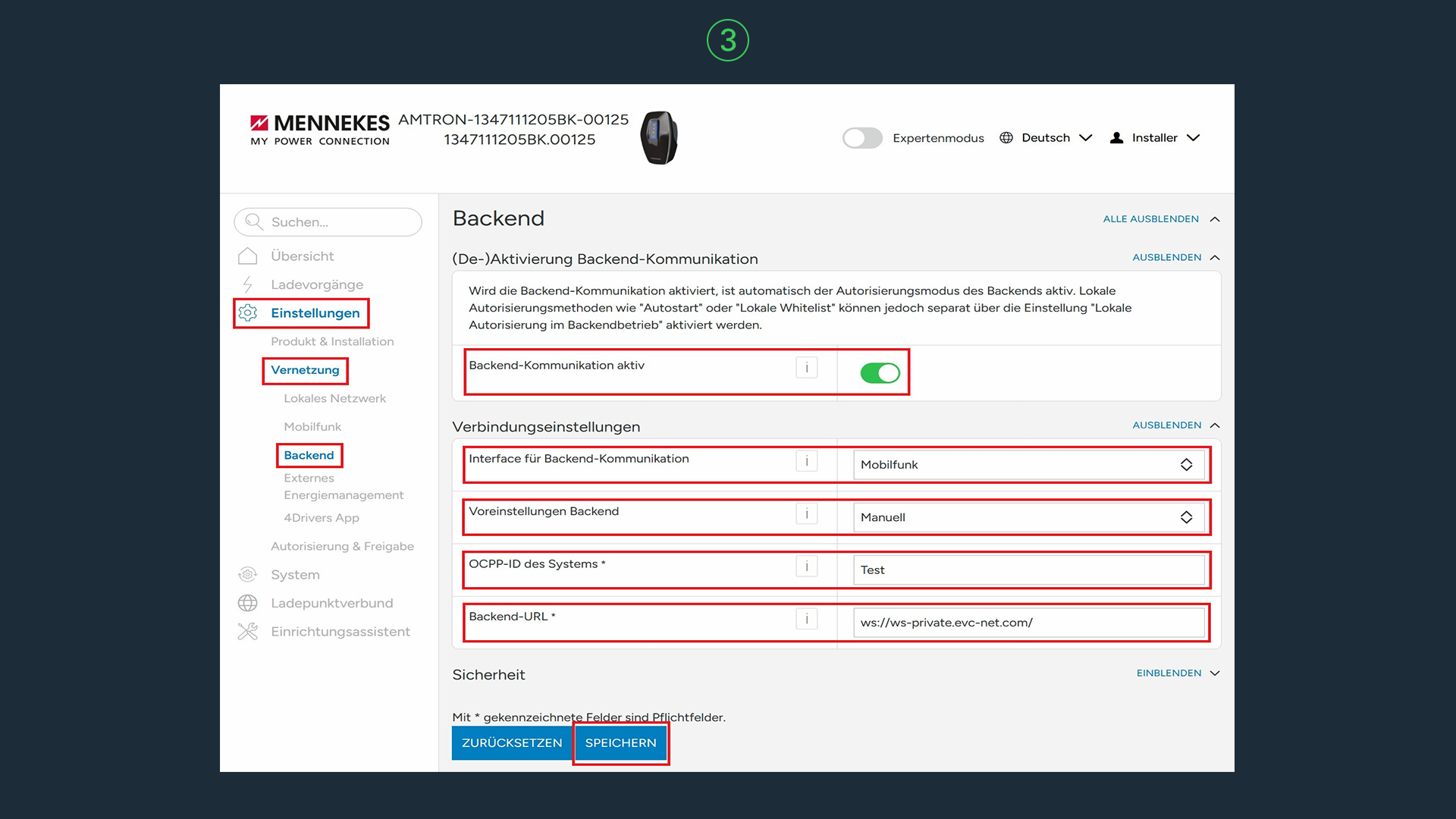
Task: Click the info icon beside Backend-URL
Action: coord(806,619)
